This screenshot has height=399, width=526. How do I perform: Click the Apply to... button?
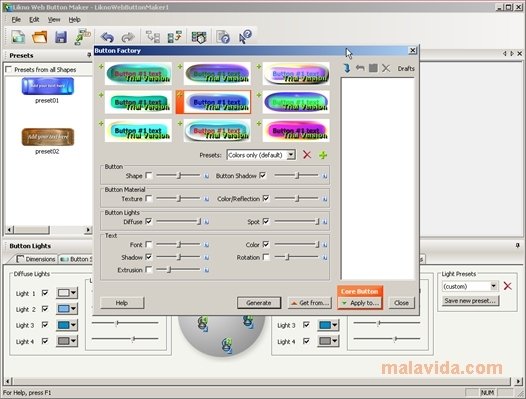[x=360, y=303]
